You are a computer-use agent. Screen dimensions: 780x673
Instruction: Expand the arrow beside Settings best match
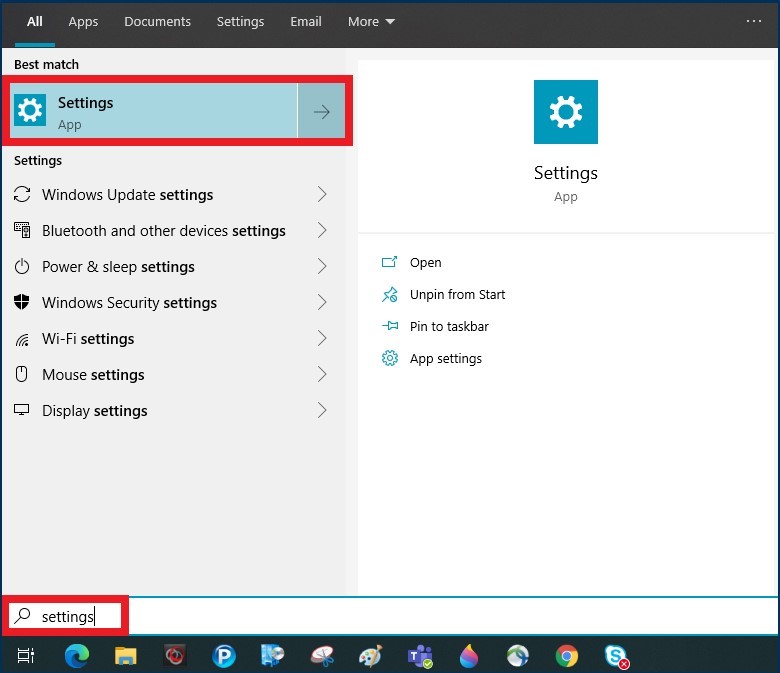click(x=322, y=112)
